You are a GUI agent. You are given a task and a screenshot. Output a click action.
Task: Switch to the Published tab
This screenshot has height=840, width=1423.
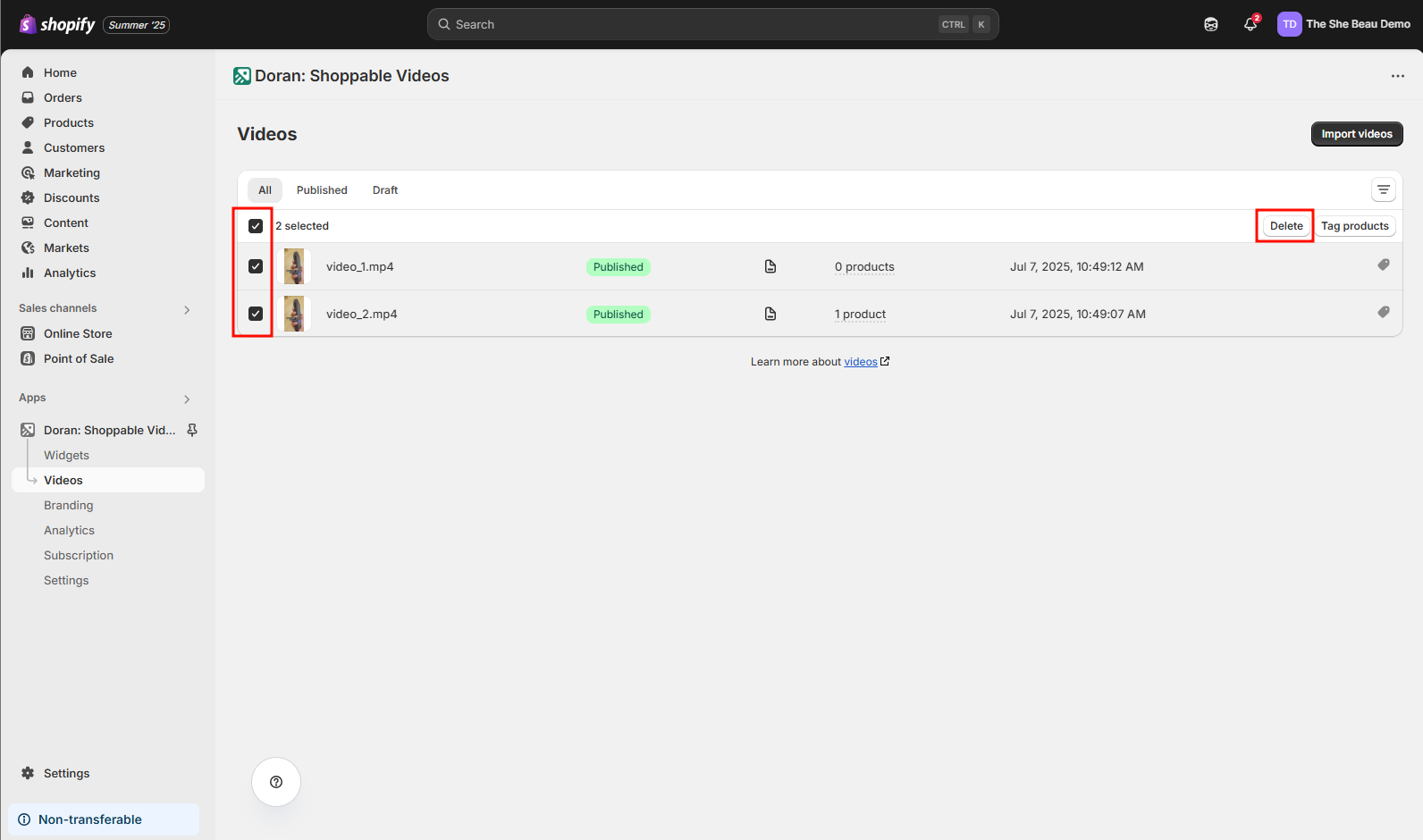[x=322, y=190]
